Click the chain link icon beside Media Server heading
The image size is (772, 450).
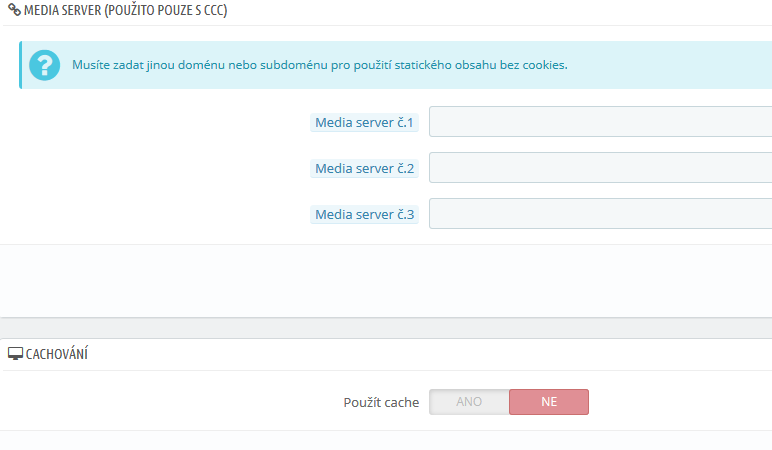point(14,8)
